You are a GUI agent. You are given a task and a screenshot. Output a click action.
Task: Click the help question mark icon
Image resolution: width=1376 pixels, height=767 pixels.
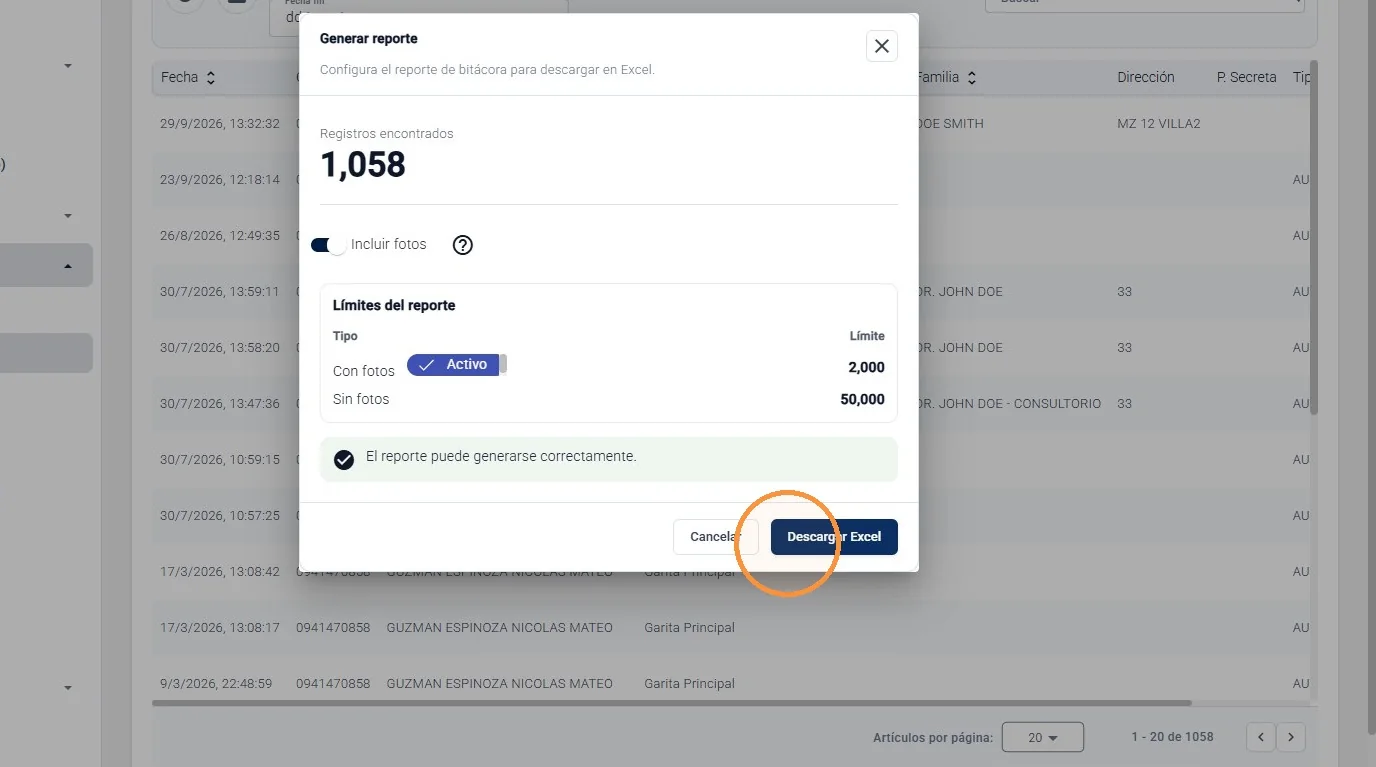(462, 245)
